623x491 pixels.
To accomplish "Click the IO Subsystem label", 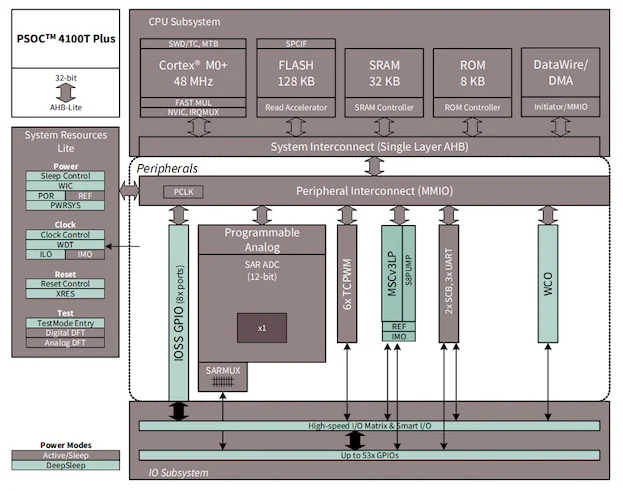I will (x=178, y=473).
